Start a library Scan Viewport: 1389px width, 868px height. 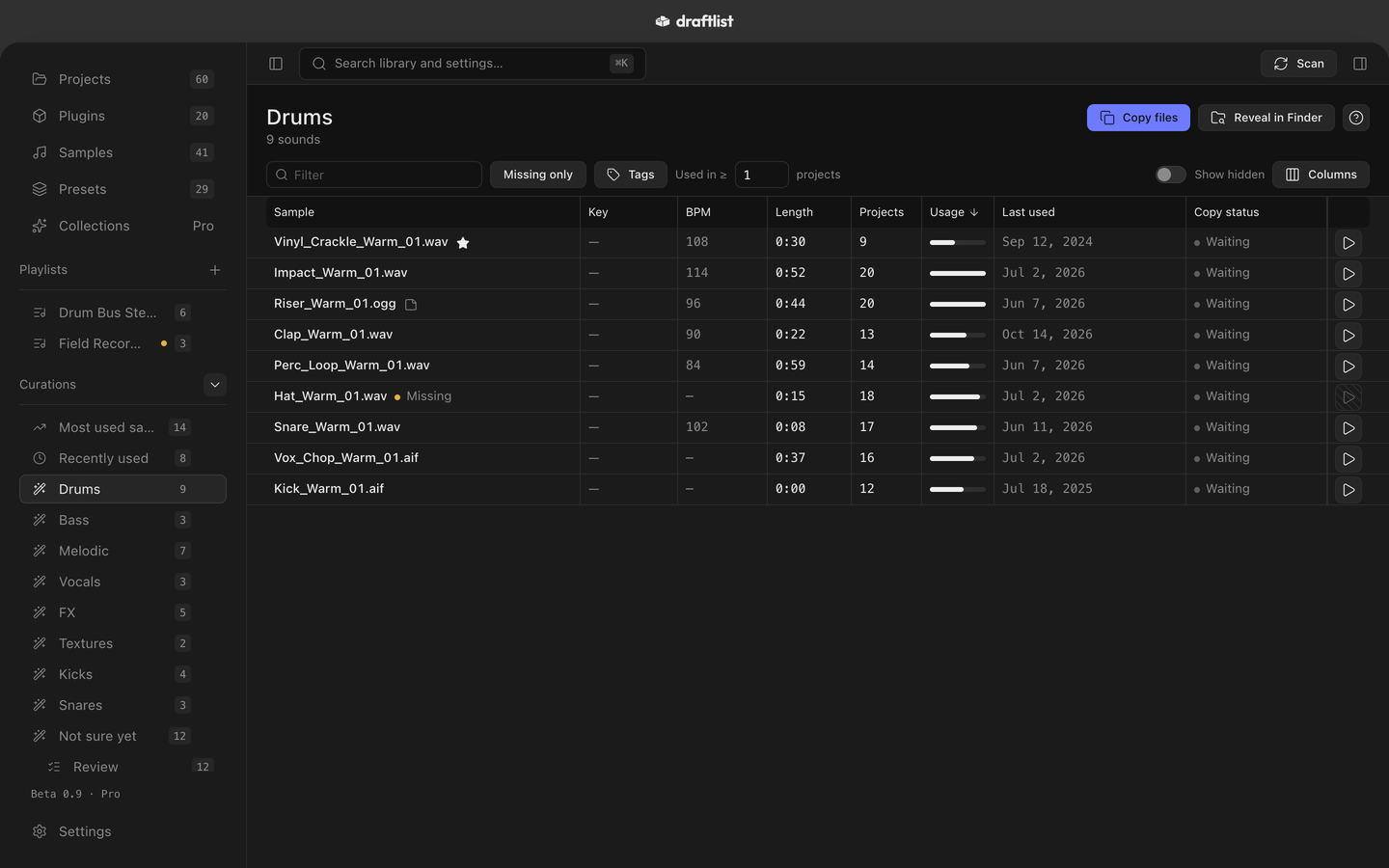tap(1298, 64)
